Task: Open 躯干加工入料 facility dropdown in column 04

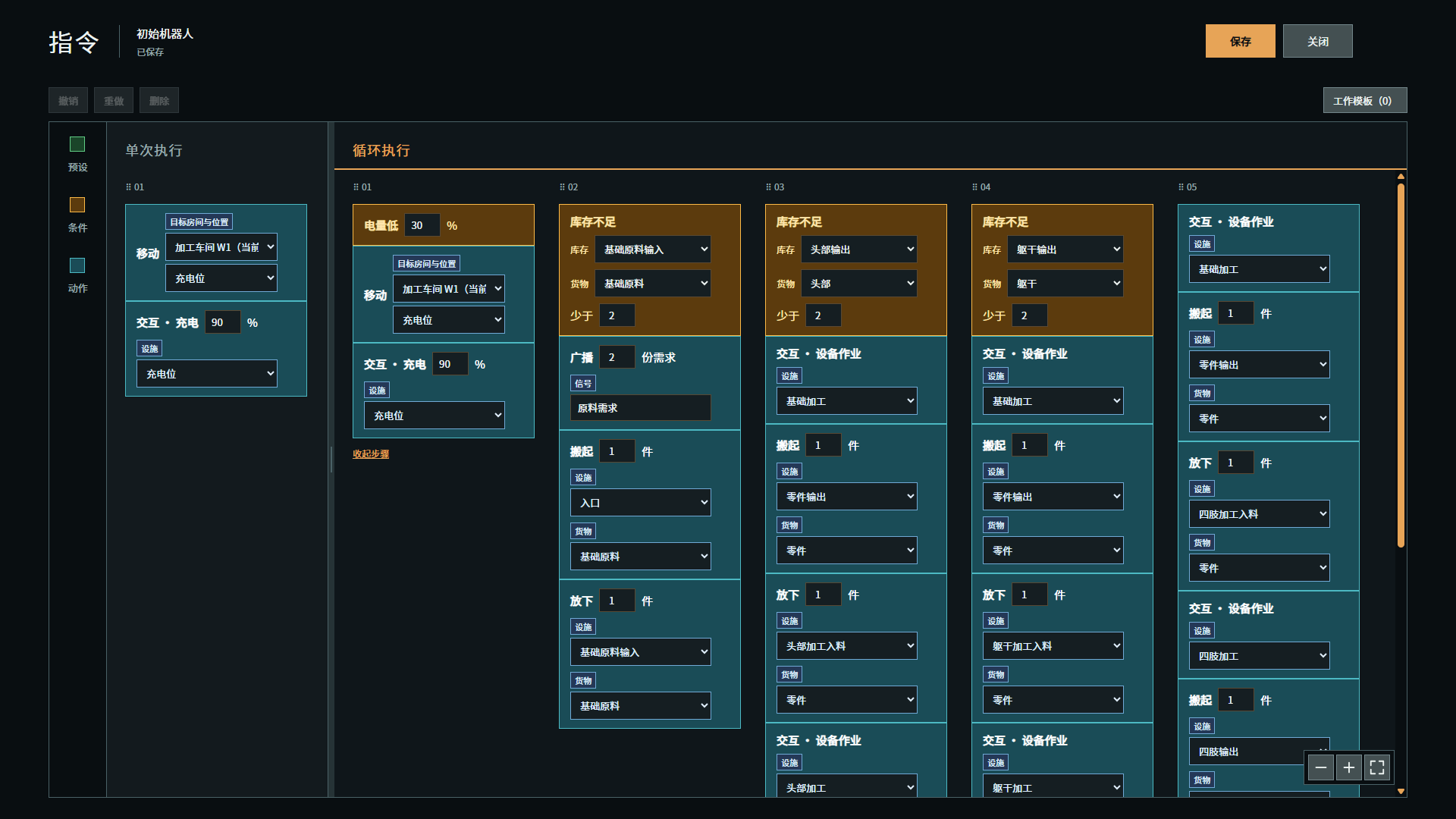Action: pos(1053,645)
